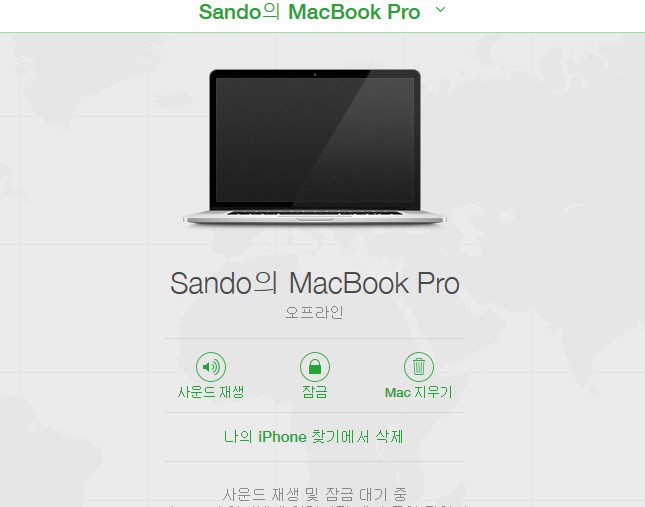This screenshot has width=645, height=507.
Task: Choose the Mac 지우기 label
Action: (x=419, y=392)
